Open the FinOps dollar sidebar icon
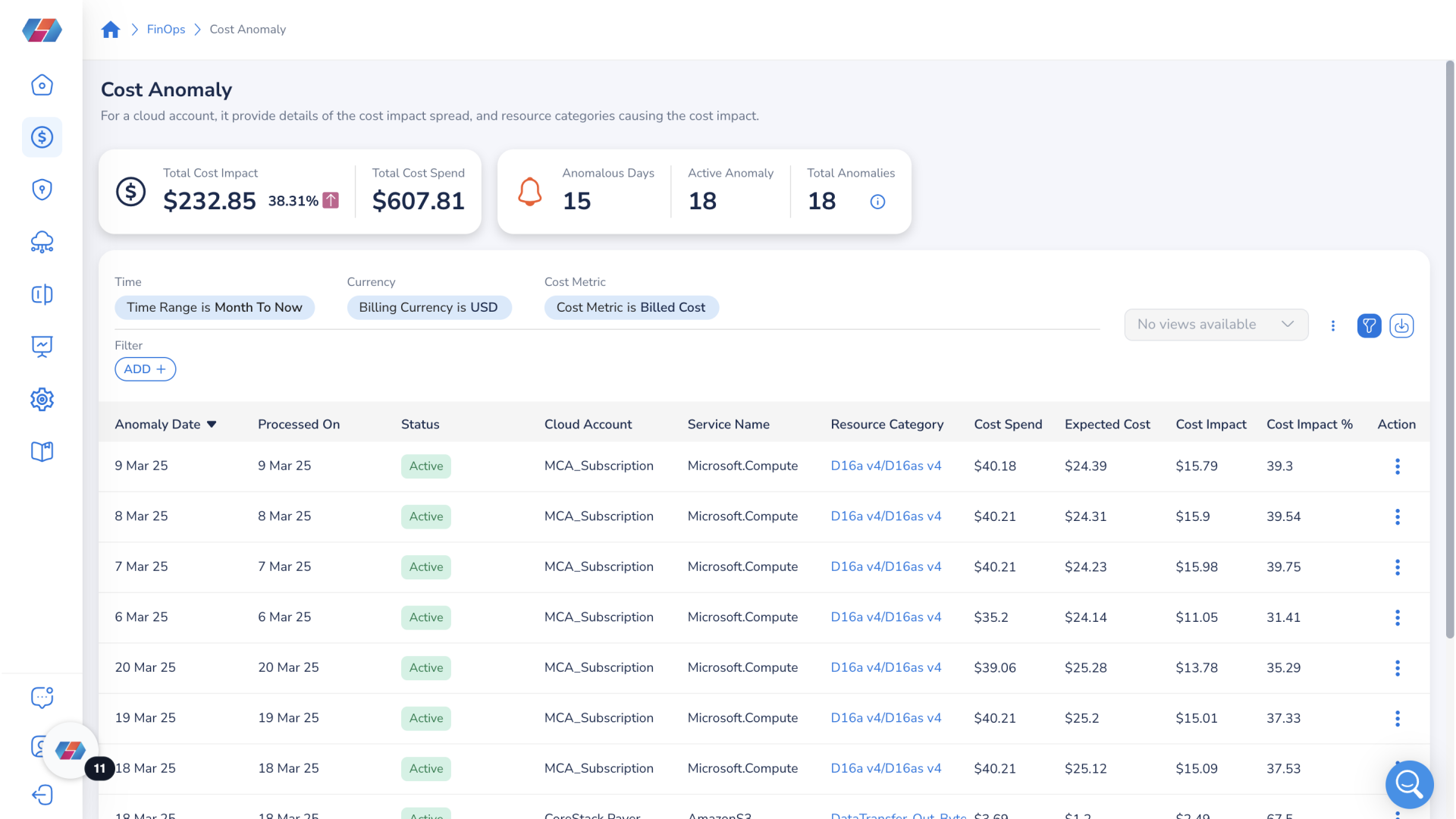1456x819 pixels. 42,137
